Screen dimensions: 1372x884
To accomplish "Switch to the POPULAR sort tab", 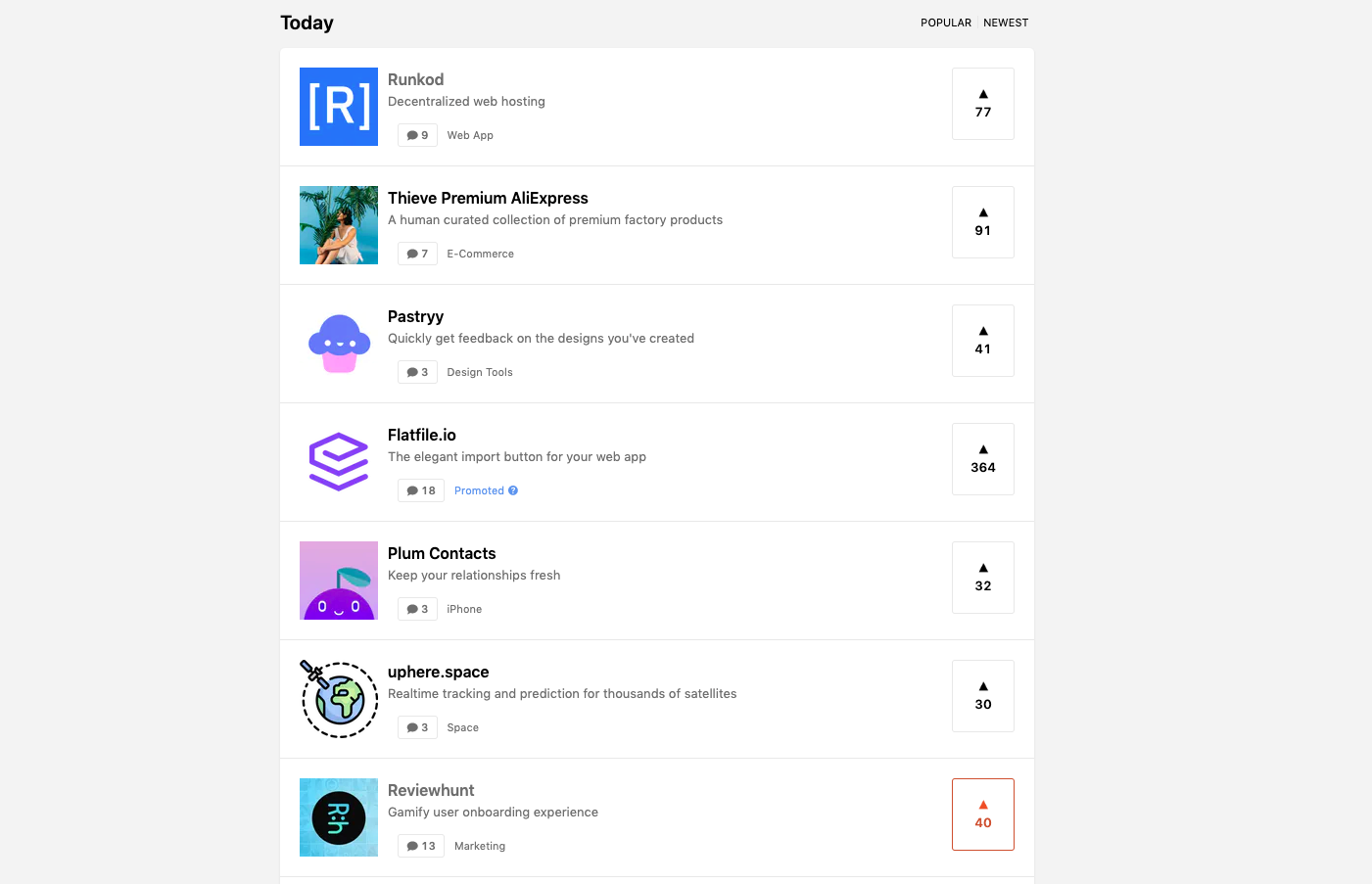I will [946, 23].
